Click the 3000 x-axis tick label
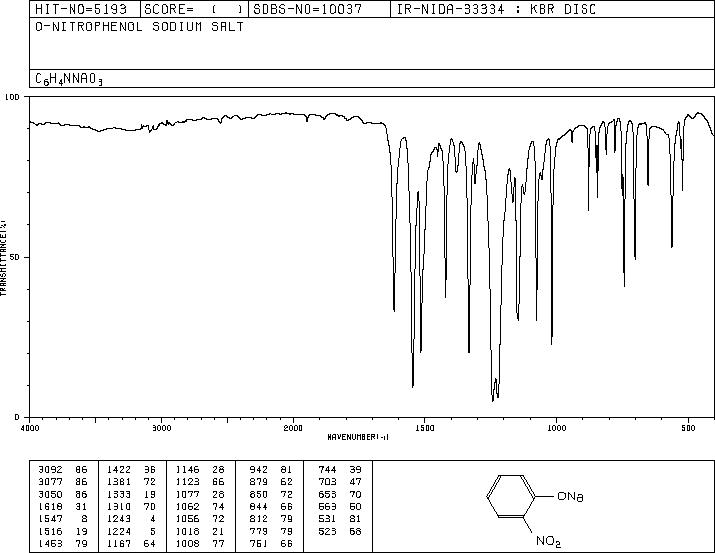This screenshot has width=715, height=553. tap(161, 428)
